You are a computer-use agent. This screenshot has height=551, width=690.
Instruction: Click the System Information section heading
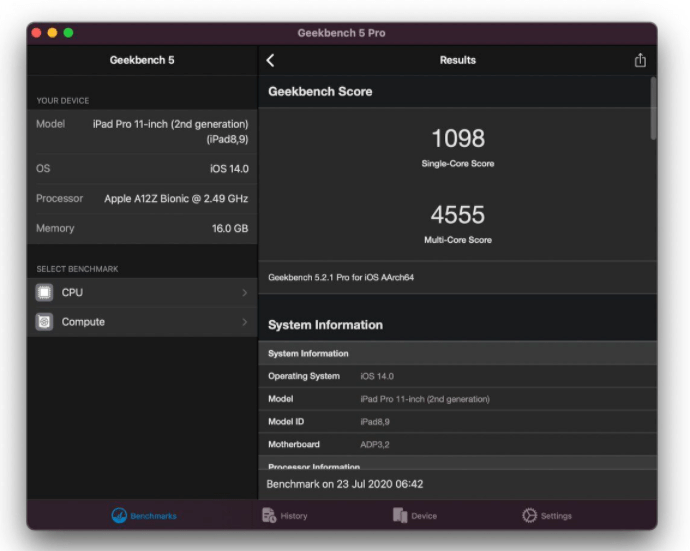tap(326, 325)
